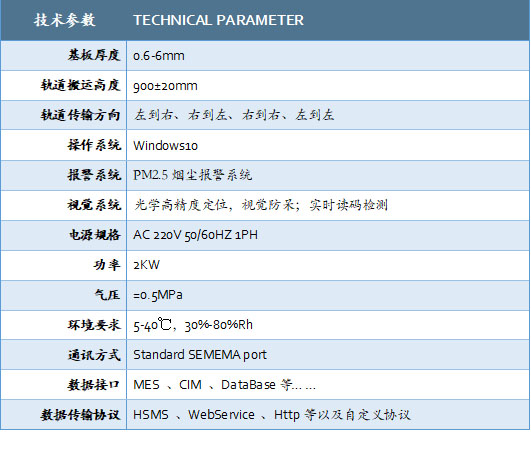Click the 轨道传输方向 row label
531x450 pixels.
80,115
